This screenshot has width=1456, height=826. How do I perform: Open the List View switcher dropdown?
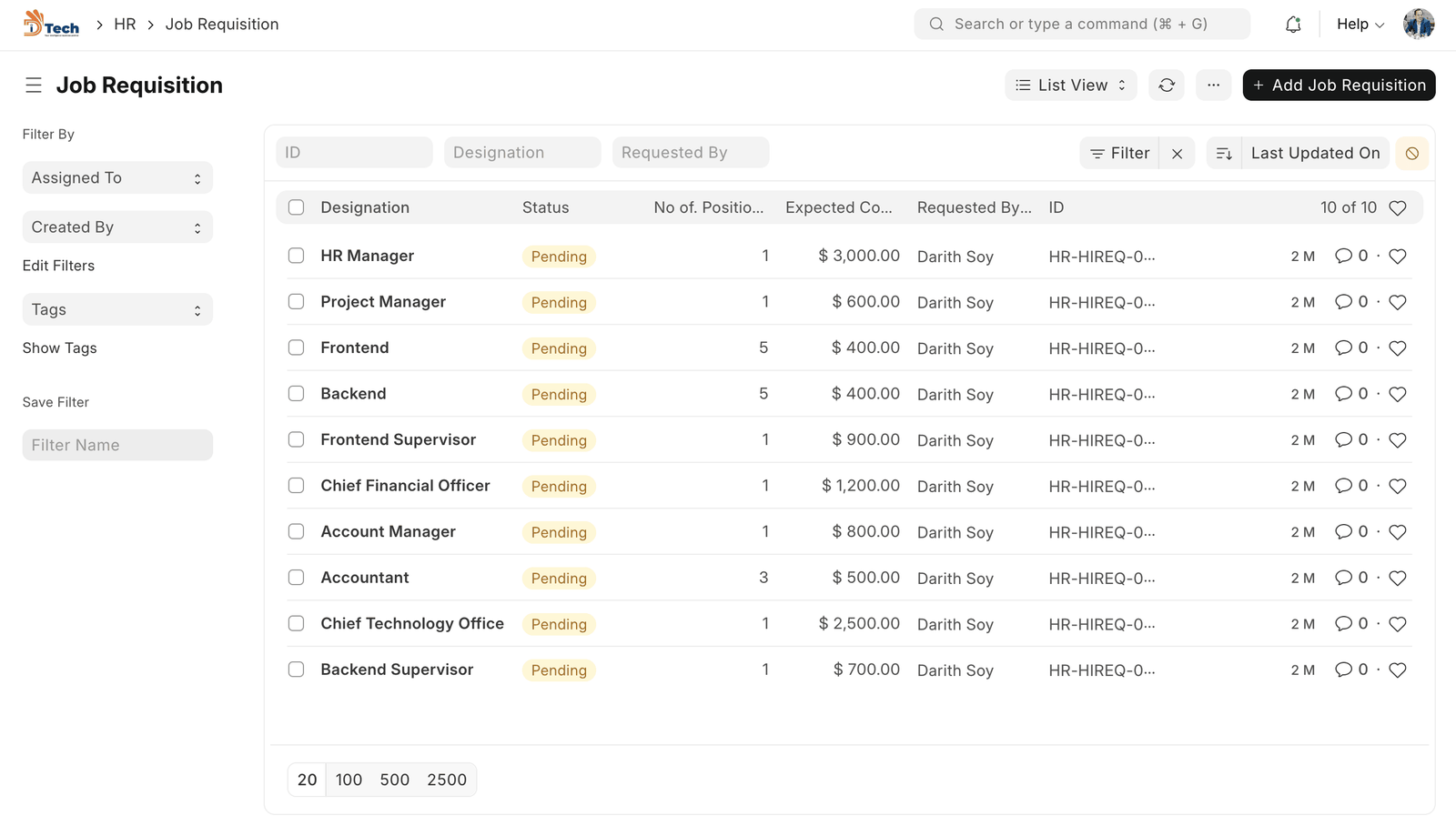pyautogui.click(x=1070, y=86)
